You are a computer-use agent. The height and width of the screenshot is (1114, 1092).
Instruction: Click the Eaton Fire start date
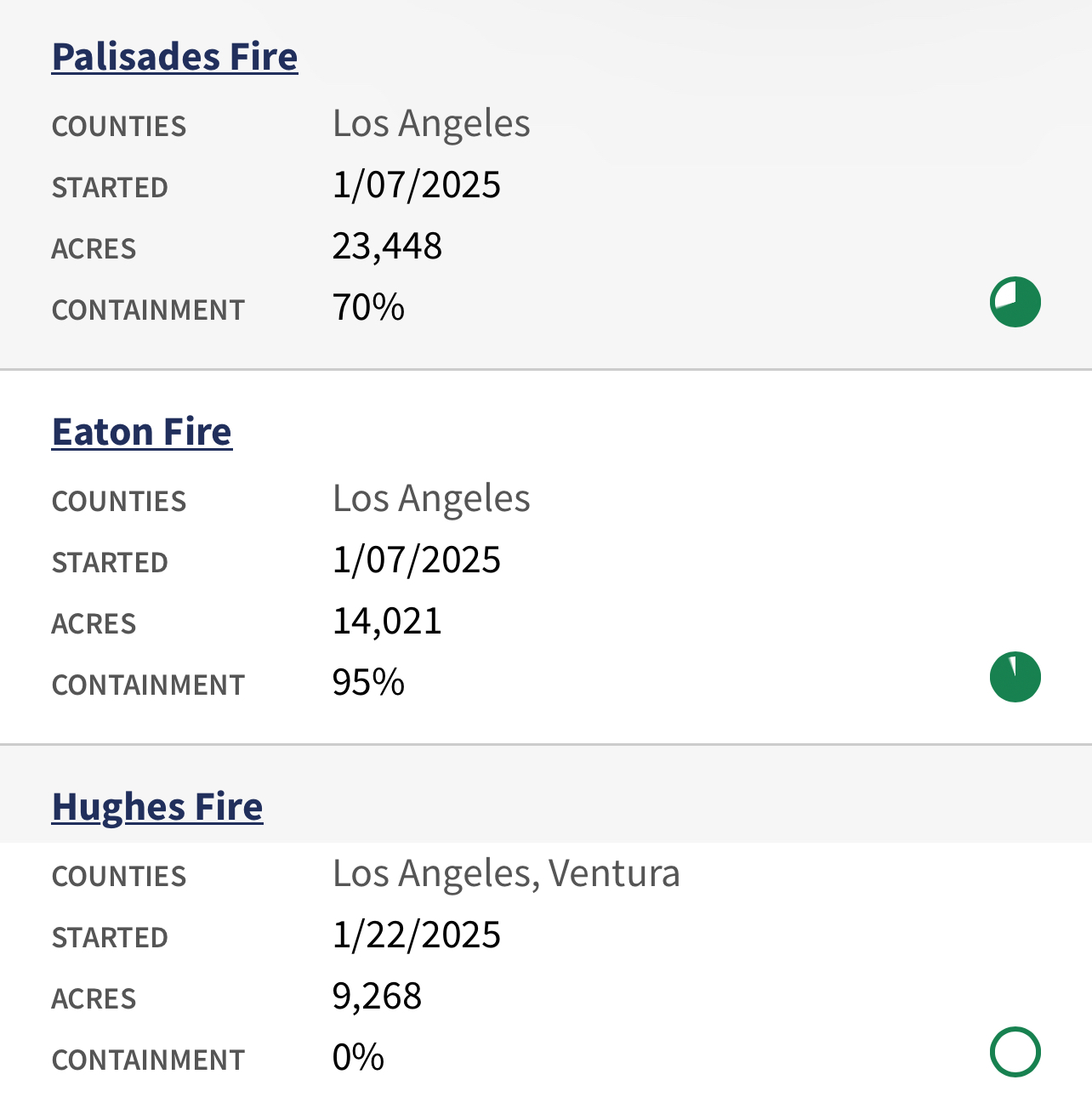click(x=417, y=560)
